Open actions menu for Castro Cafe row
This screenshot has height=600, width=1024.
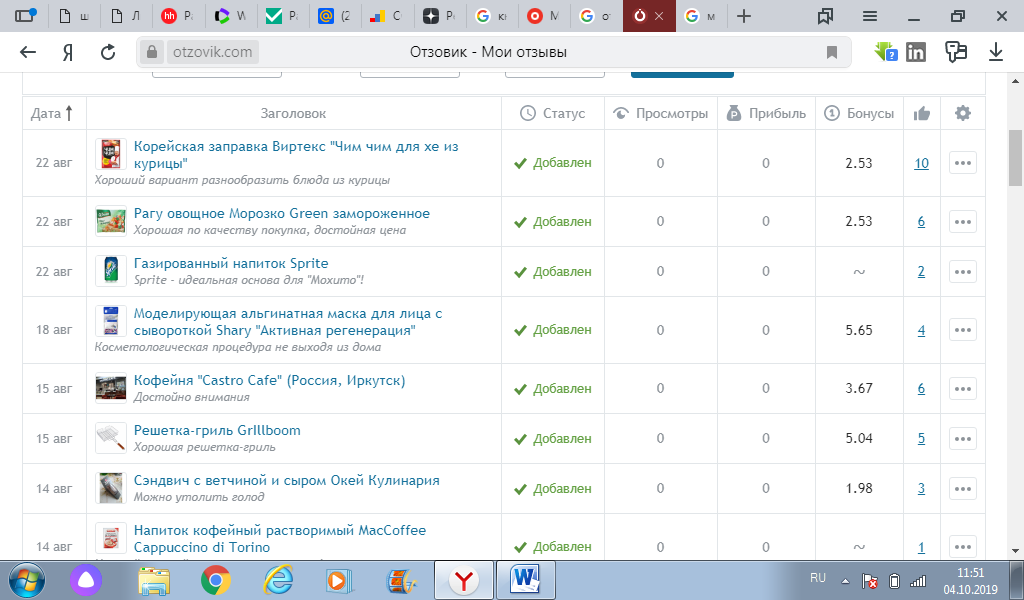click(x=963, y=388)
